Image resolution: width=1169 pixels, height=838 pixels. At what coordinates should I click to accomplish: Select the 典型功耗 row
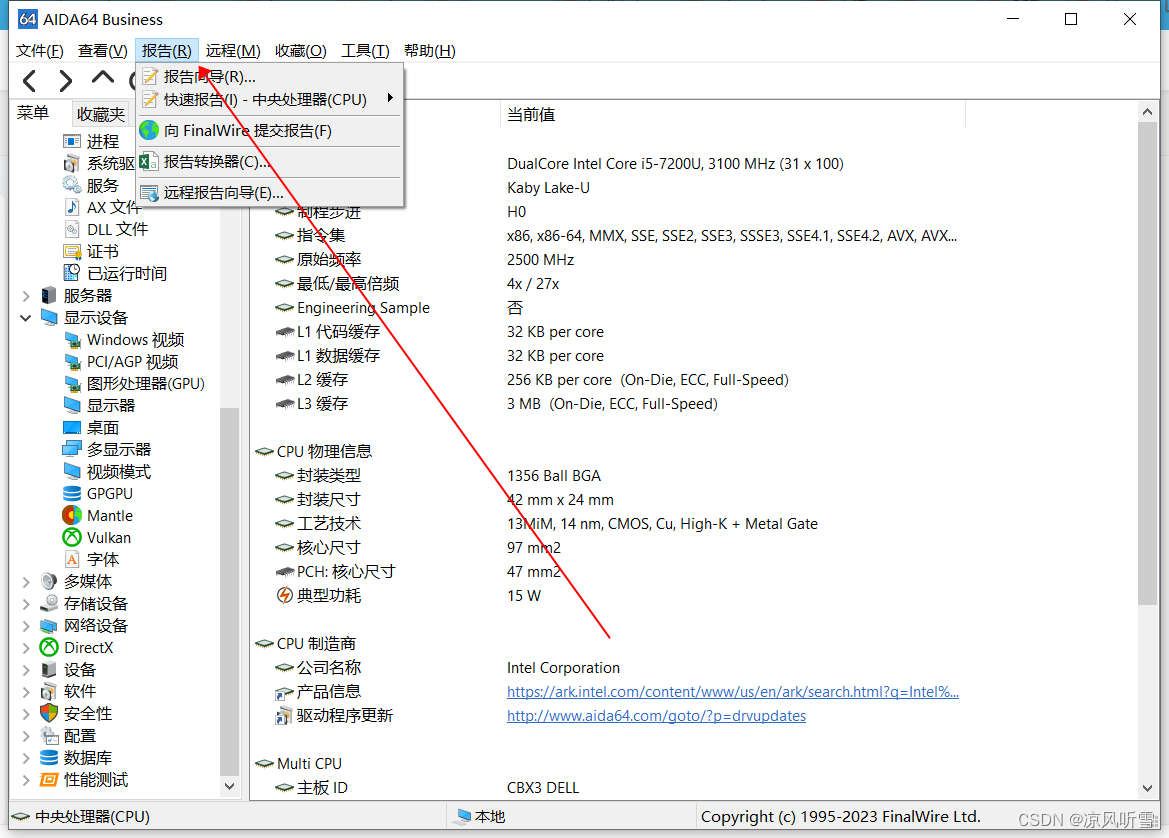pyautogui.click(x=693, y=596)
